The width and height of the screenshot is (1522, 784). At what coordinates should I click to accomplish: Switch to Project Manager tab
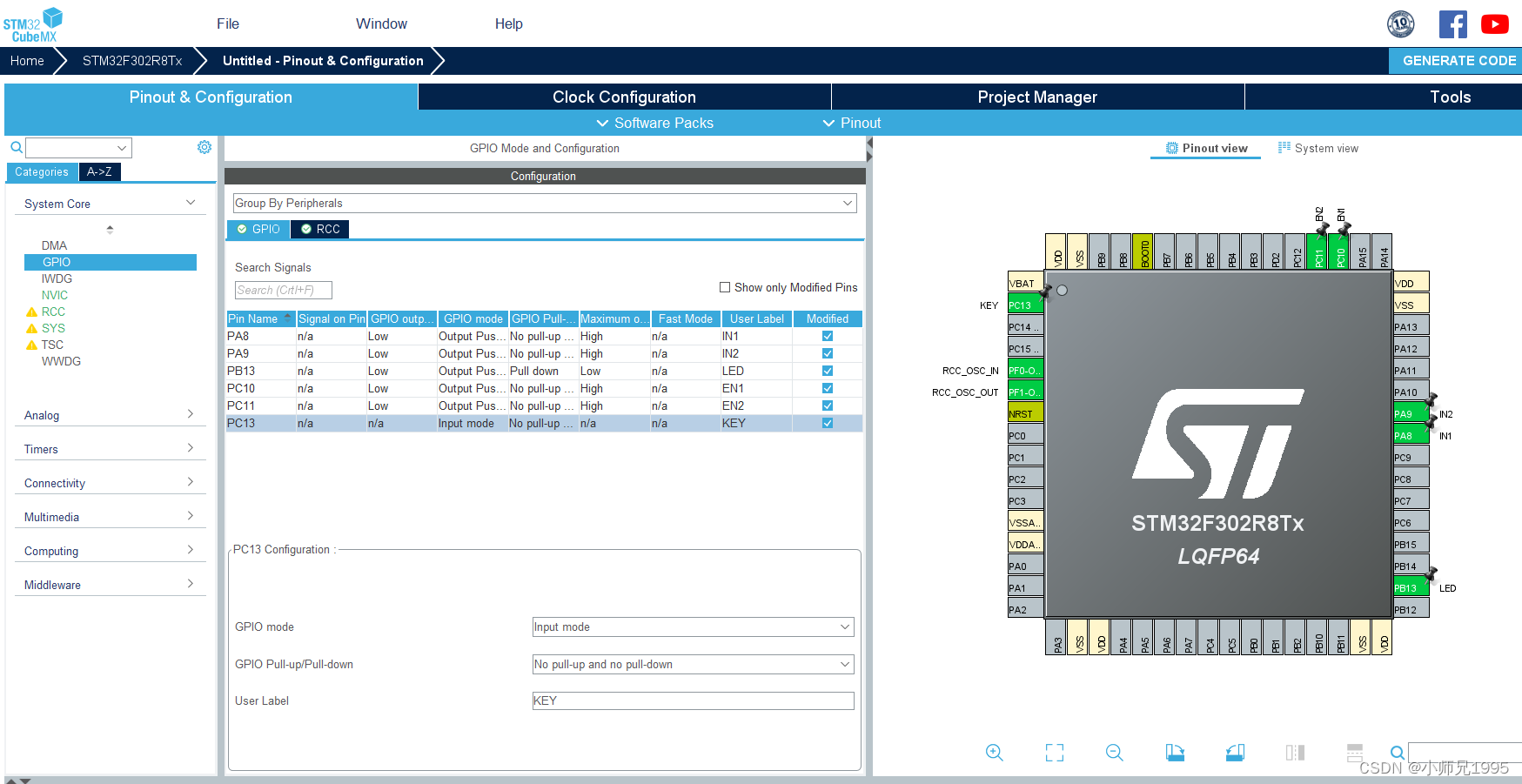pos(1037,97)
